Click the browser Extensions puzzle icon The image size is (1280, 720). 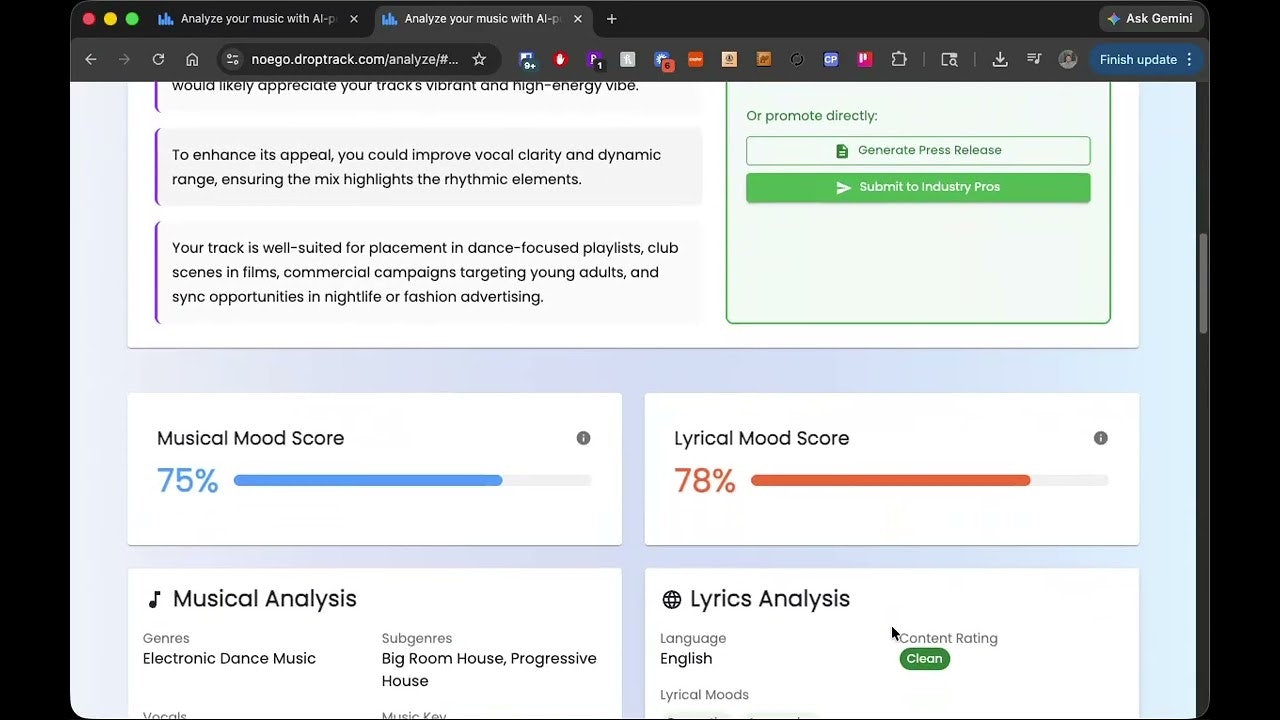coord(899,59)
